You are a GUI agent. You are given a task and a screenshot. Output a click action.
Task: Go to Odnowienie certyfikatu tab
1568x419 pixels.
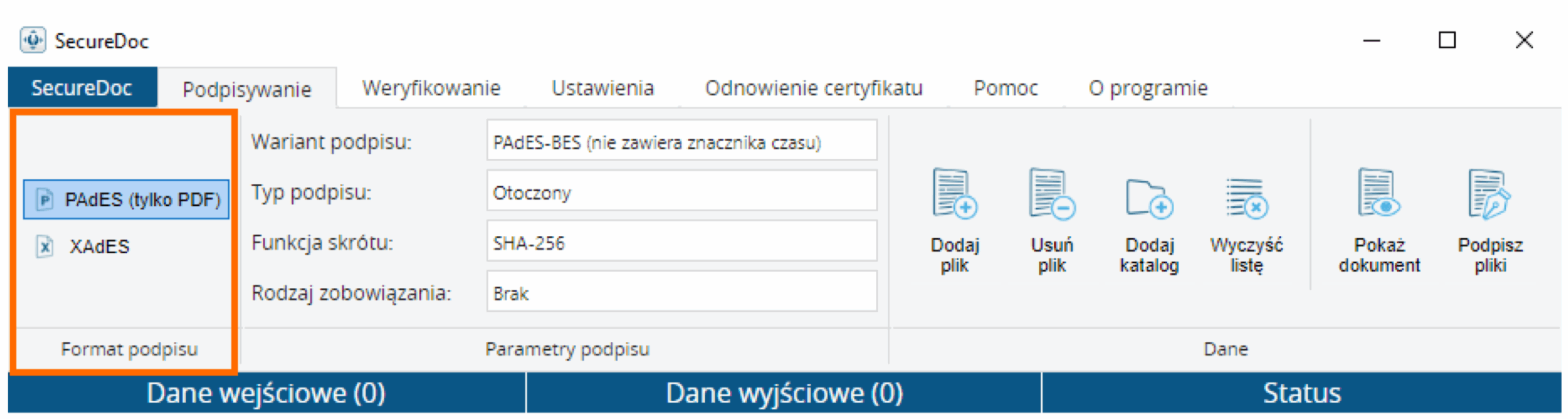click(813, 88)
